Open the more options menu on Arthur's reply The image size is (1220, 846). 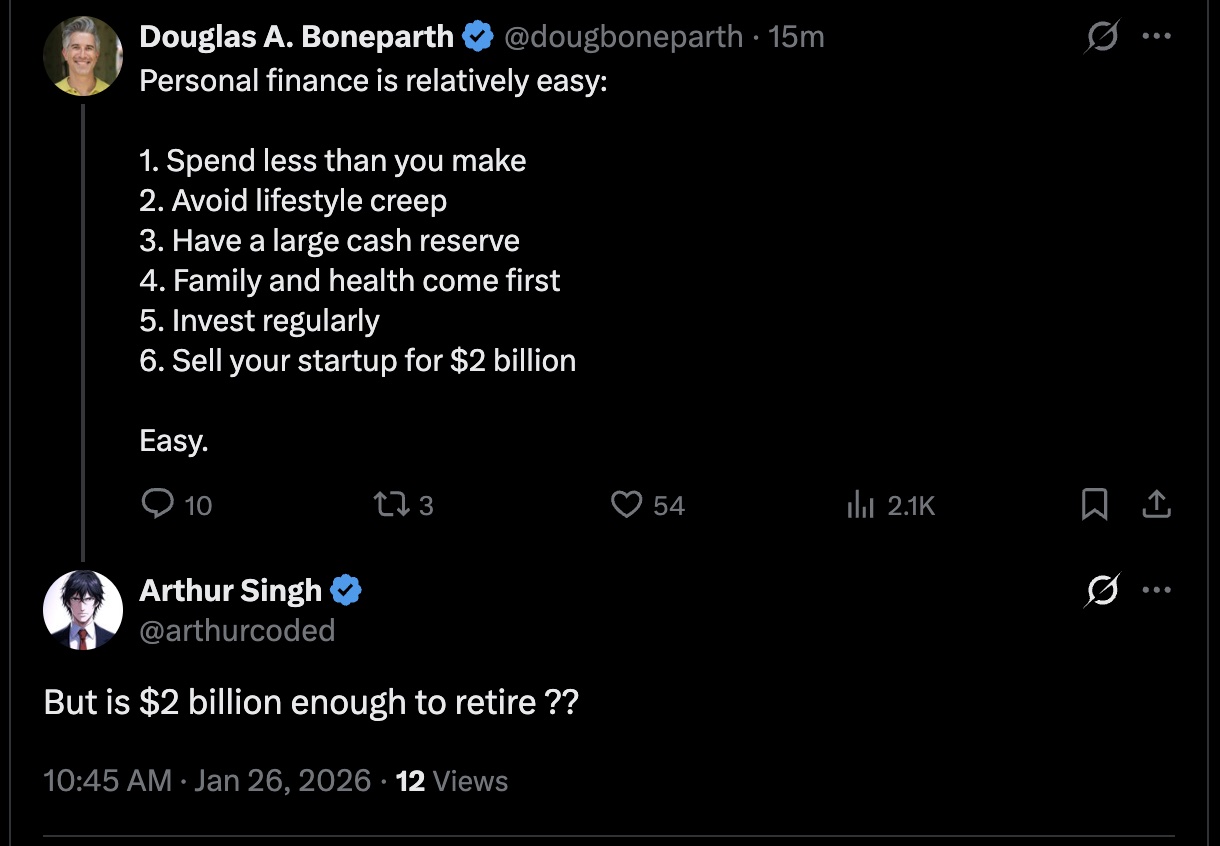[1156, 591]
